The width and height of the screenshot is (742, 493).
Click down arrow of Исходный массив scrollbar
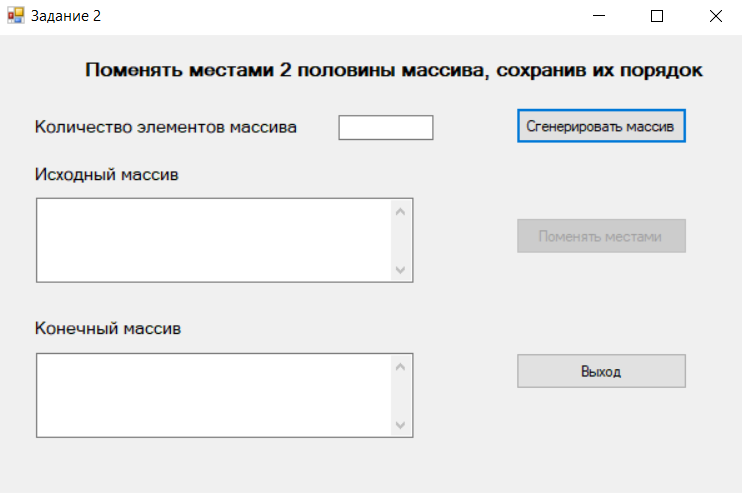tap(400, 270)
